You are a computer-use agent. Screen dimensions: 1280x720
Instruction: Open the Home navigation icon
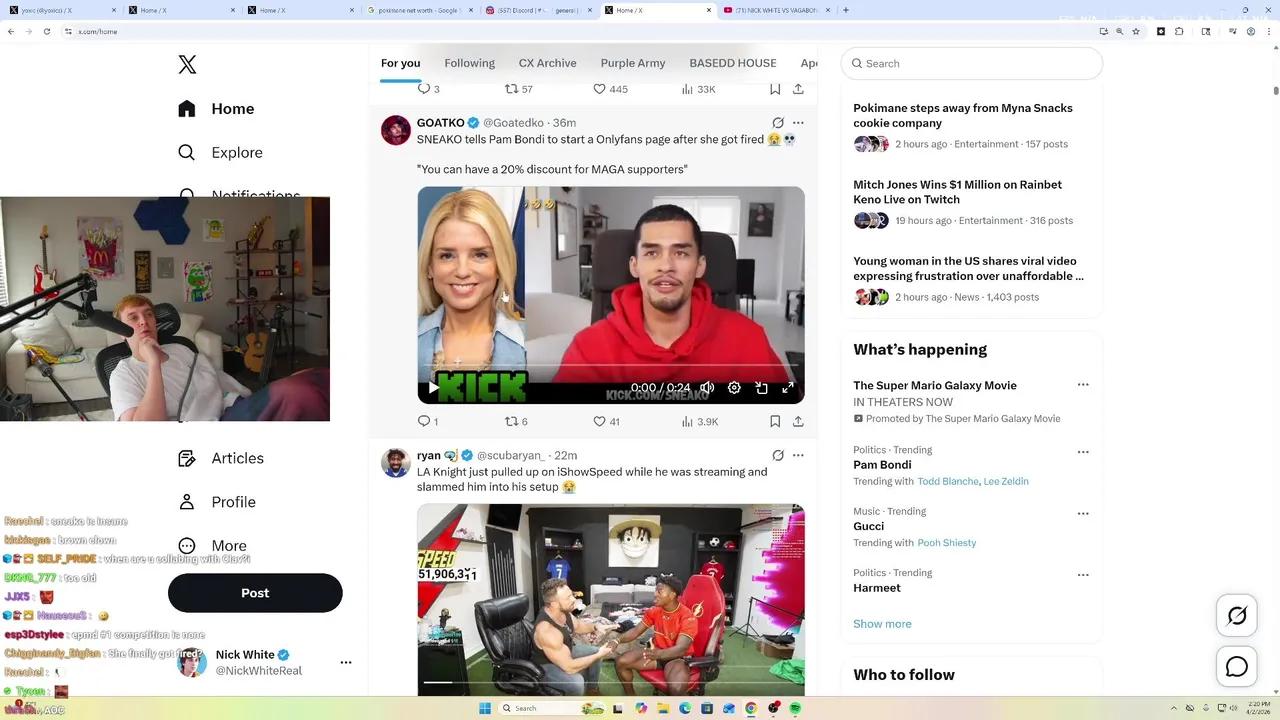tap(187, 109)
